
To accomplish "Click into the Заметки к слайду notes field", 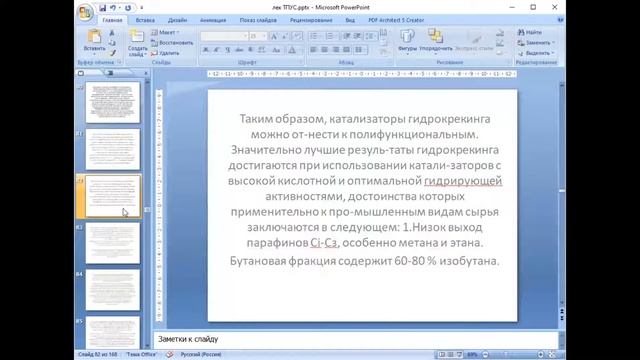I will tap(356, 339).
